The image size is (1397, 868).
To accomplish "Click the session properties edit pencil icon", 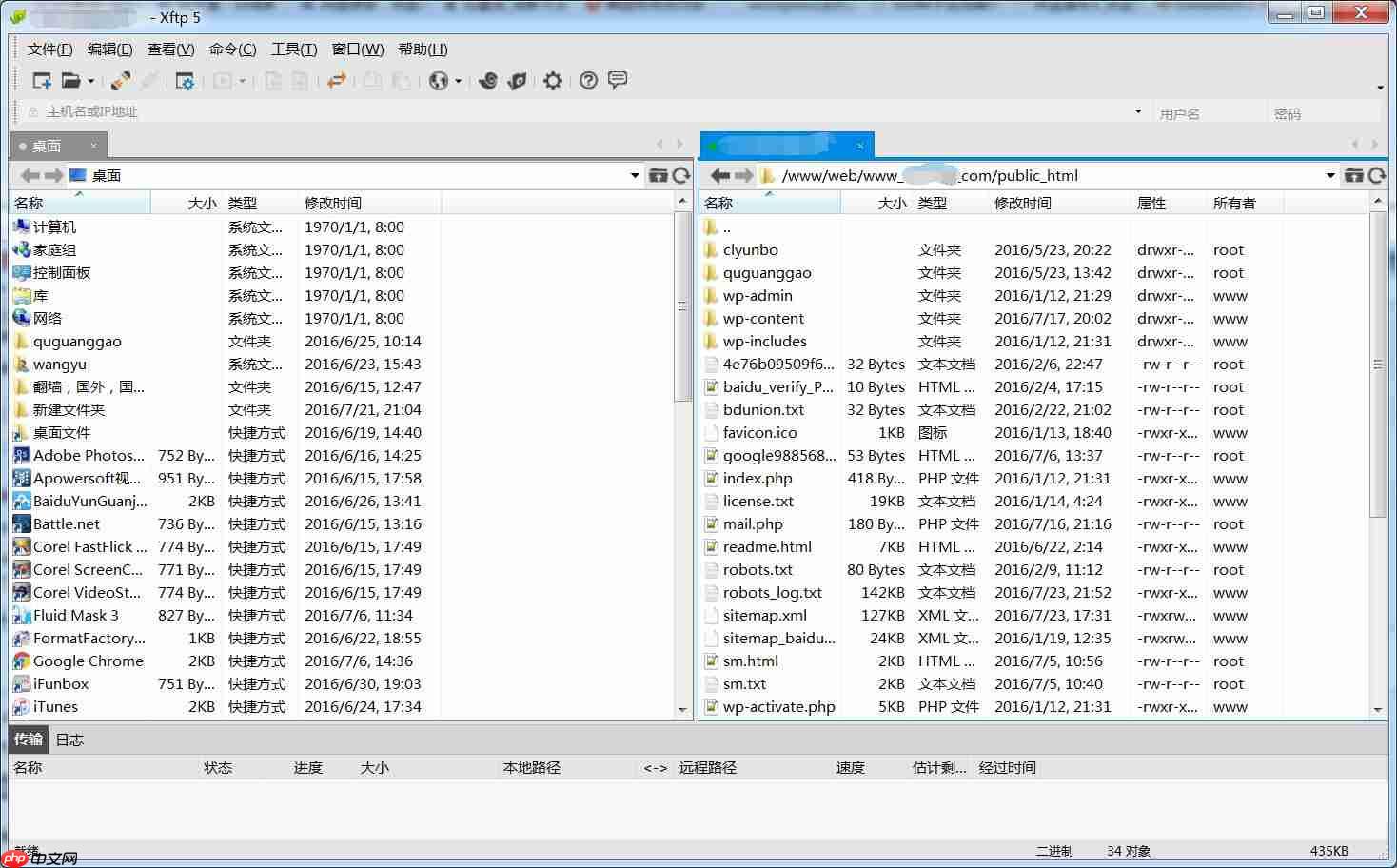I will [x=120, y=81].
